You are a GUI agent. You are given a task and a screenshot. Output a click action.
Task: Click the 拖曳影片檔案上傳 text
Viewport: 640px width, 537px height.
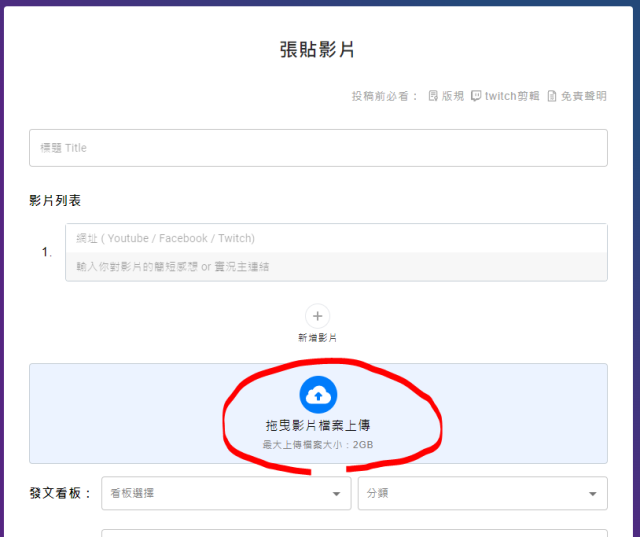coord(318,425)
